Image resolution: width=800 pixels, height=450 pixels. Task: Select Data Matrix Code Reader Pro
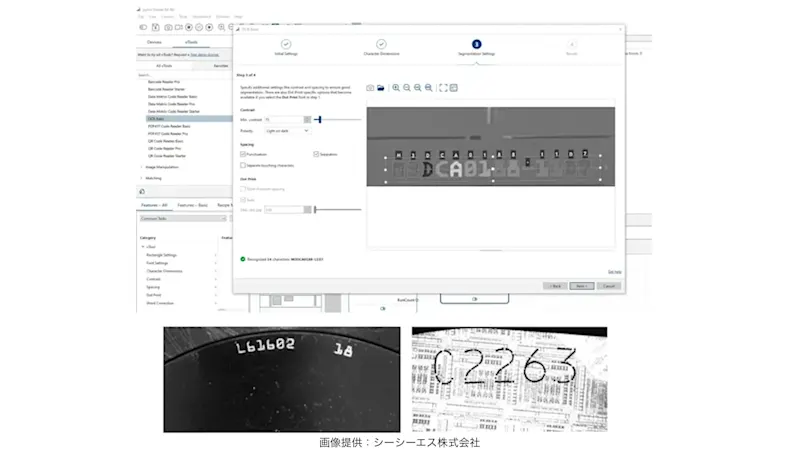[171, 104]
